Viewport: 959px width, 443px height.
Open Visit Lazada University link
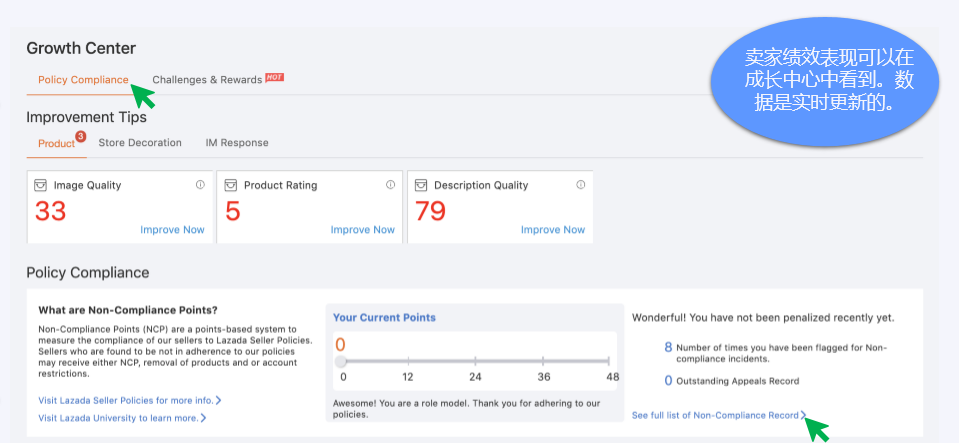click(119, 418)
